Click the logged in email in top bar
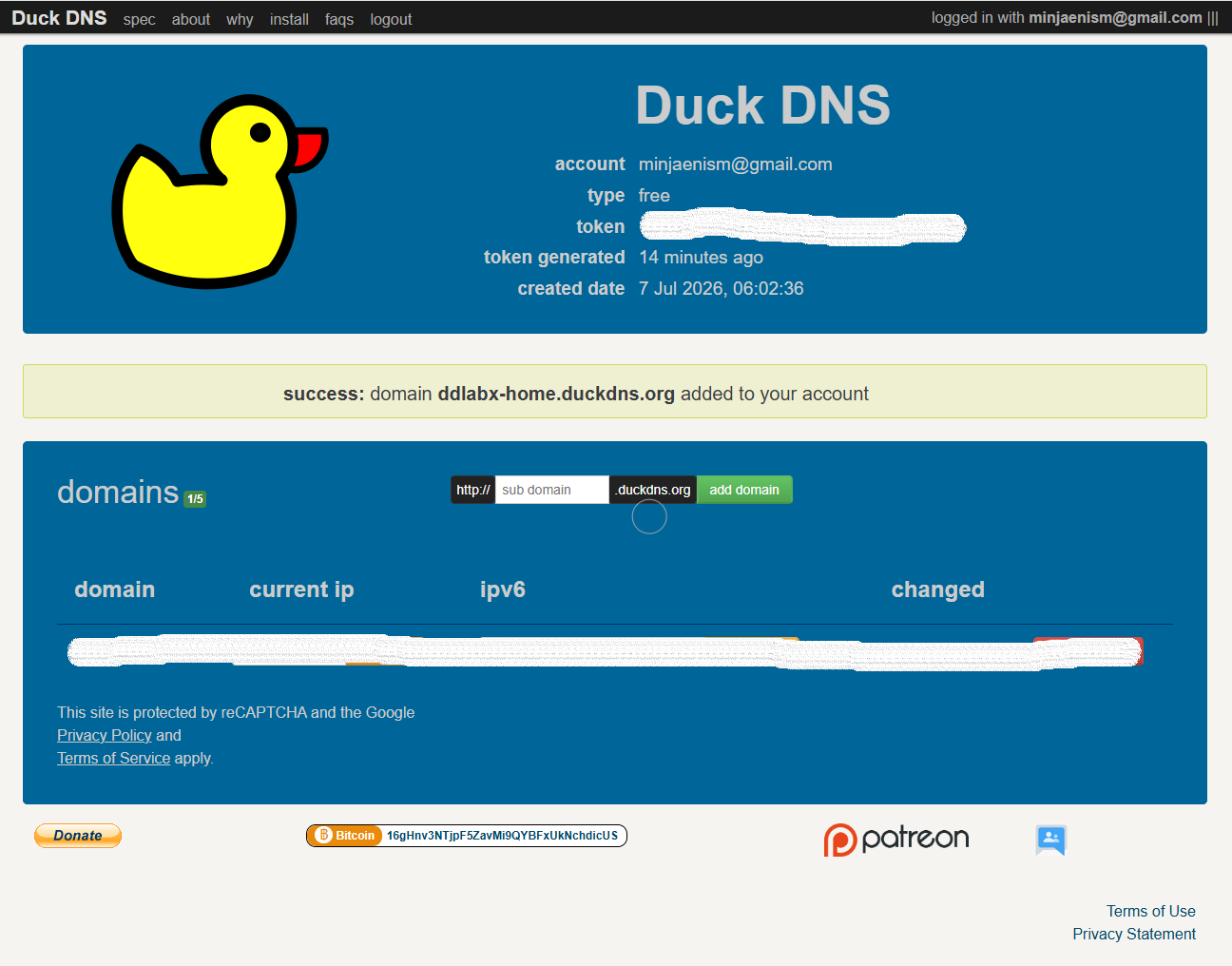Screen dimensions: 1232x966 (x=1115, y=18)
